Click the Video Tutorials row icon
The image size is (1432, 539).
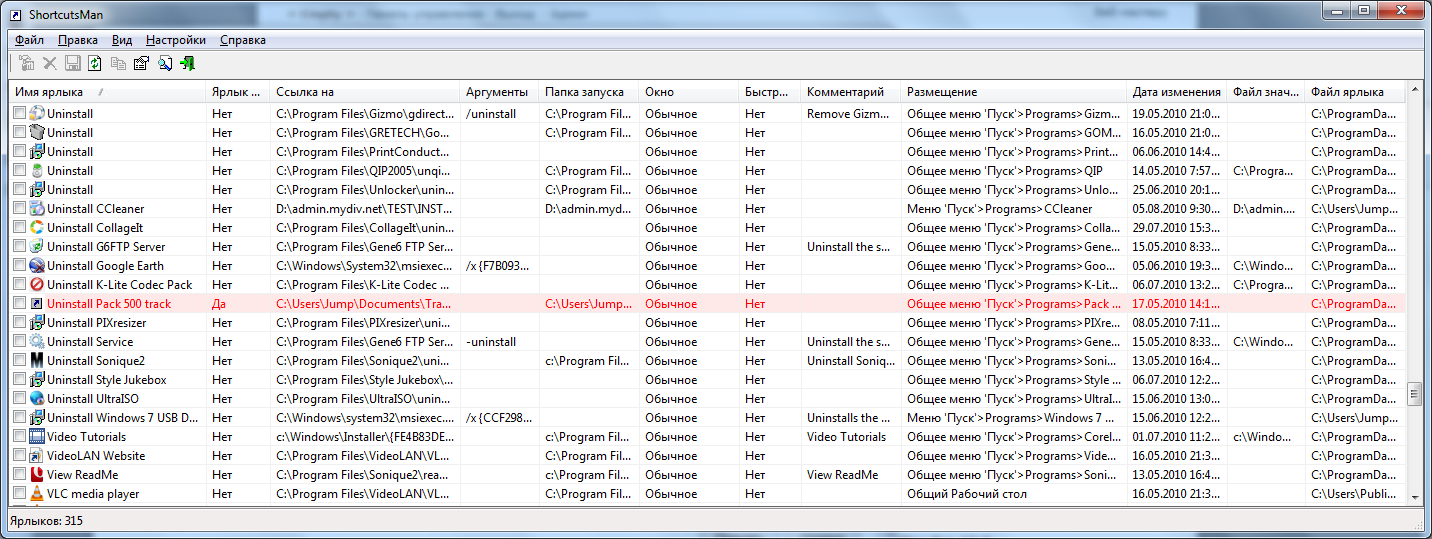click(37, 437)
